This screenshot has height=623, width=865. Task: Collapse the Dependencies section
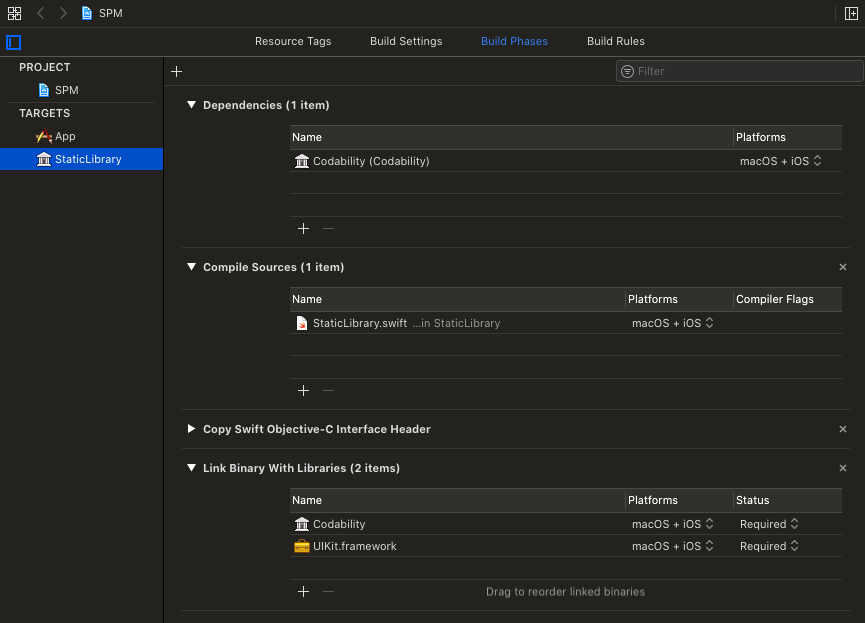191,105
